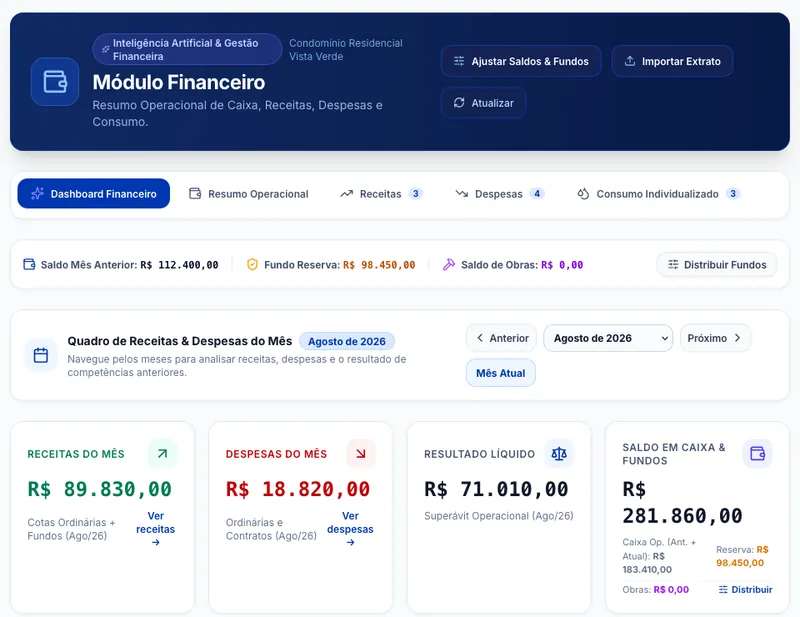Screen dimensions: 800x617
Task: Open the Receitas tab
Action: click(x=381, y=193)
